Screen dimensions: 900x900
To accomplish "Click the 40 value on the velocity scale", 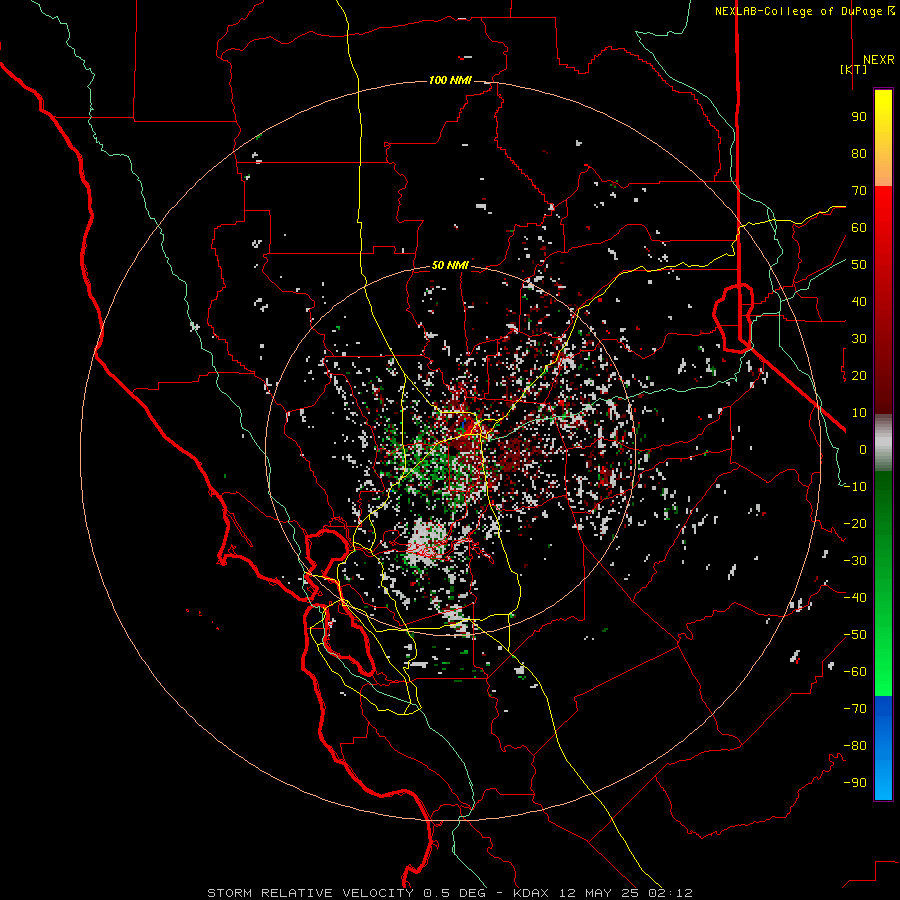I will 859,302.
